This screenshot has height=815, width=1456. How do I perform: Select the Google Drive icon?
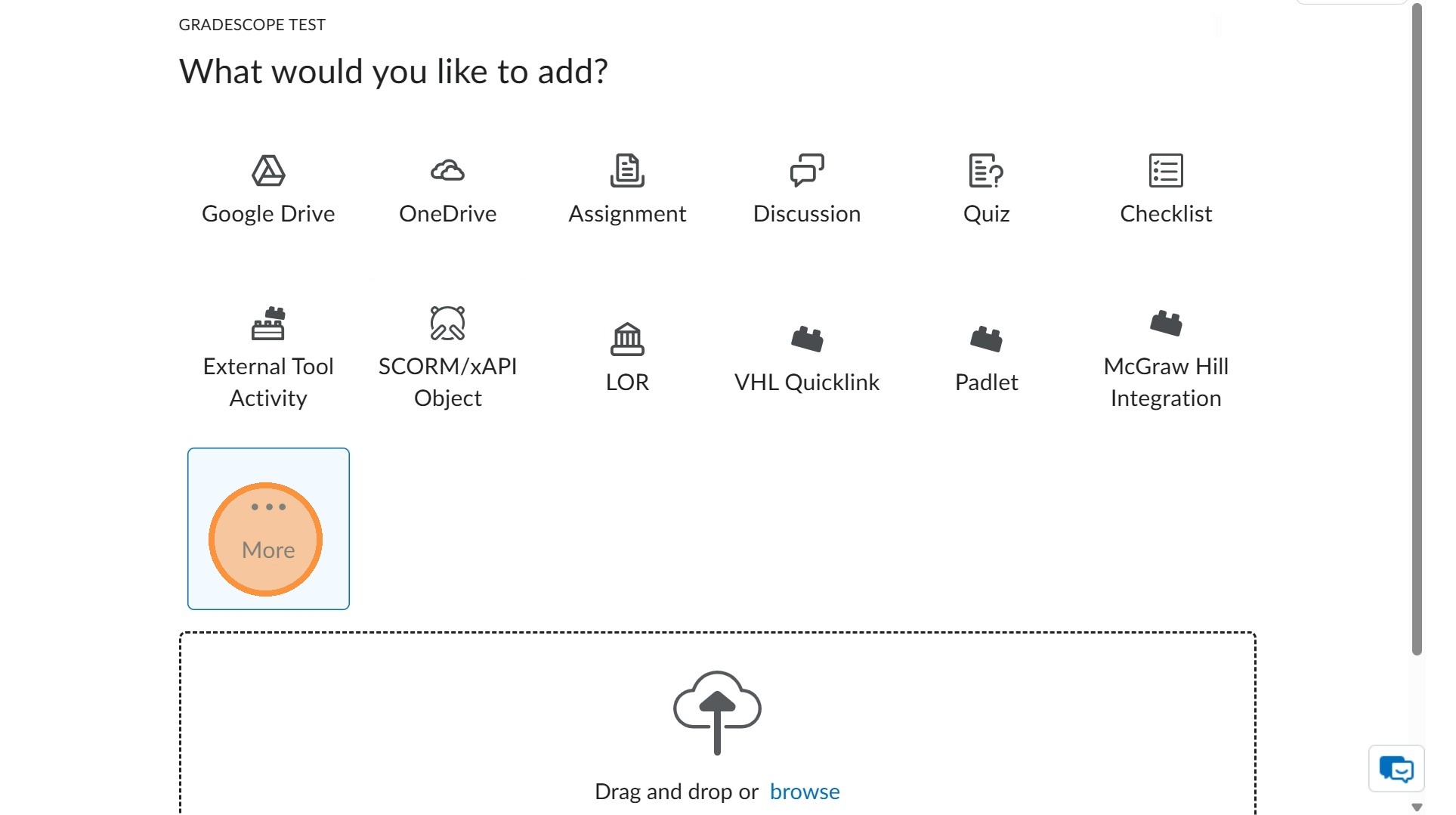(x=268, y=171)
